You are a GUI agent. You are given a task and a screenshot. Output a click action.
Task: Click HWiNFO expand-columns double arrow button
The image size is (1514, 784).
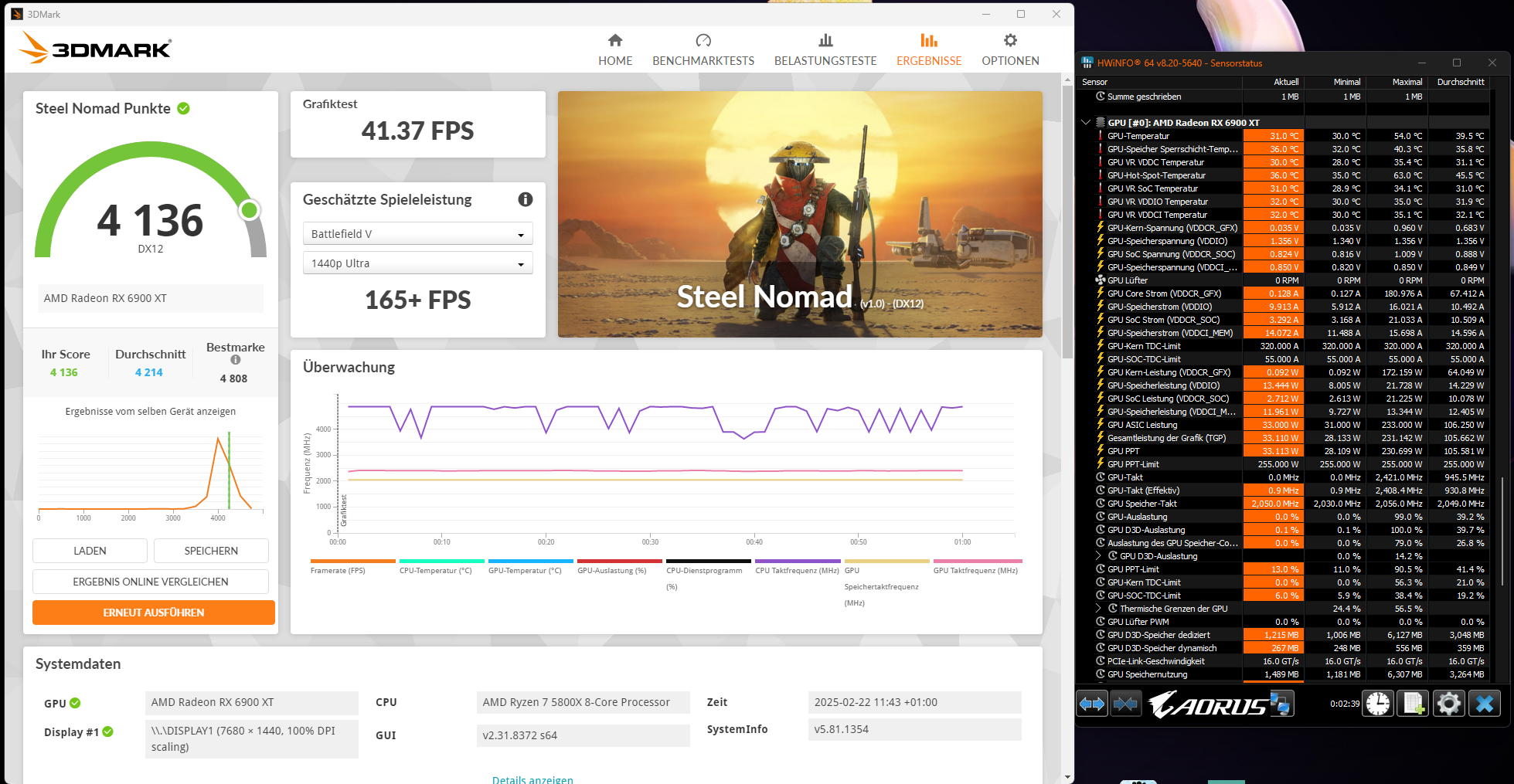pyautogui.click(x=1092, y=704)
